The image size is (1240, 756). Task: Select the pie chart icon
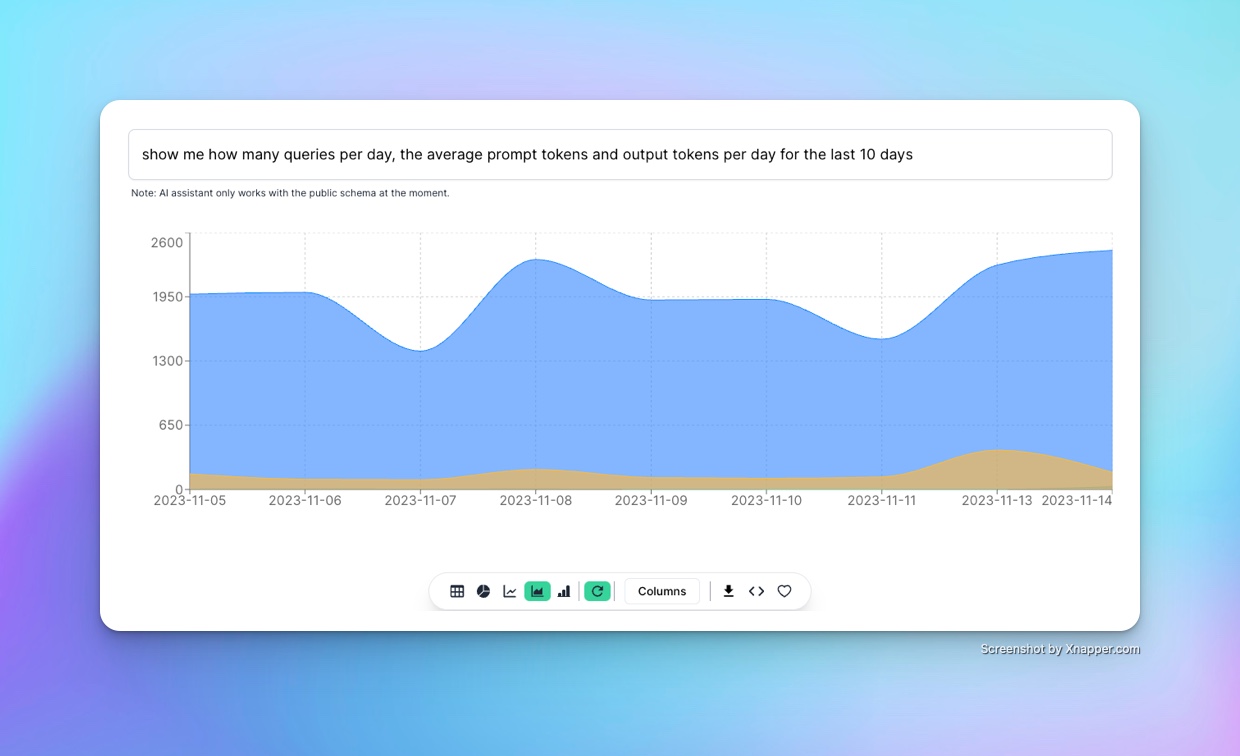(483, 591)
